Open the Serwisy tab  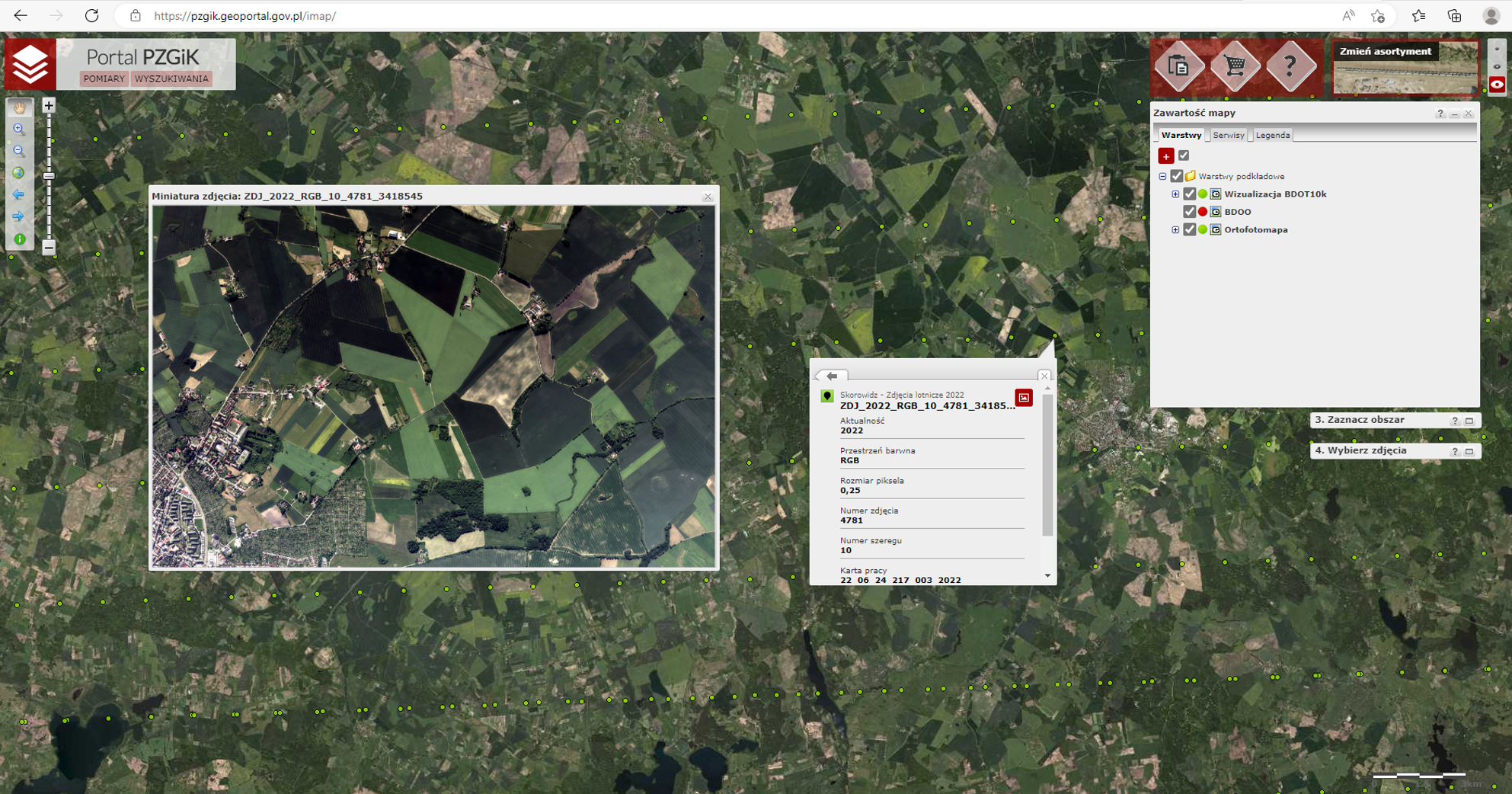(x=1228, y=135)
